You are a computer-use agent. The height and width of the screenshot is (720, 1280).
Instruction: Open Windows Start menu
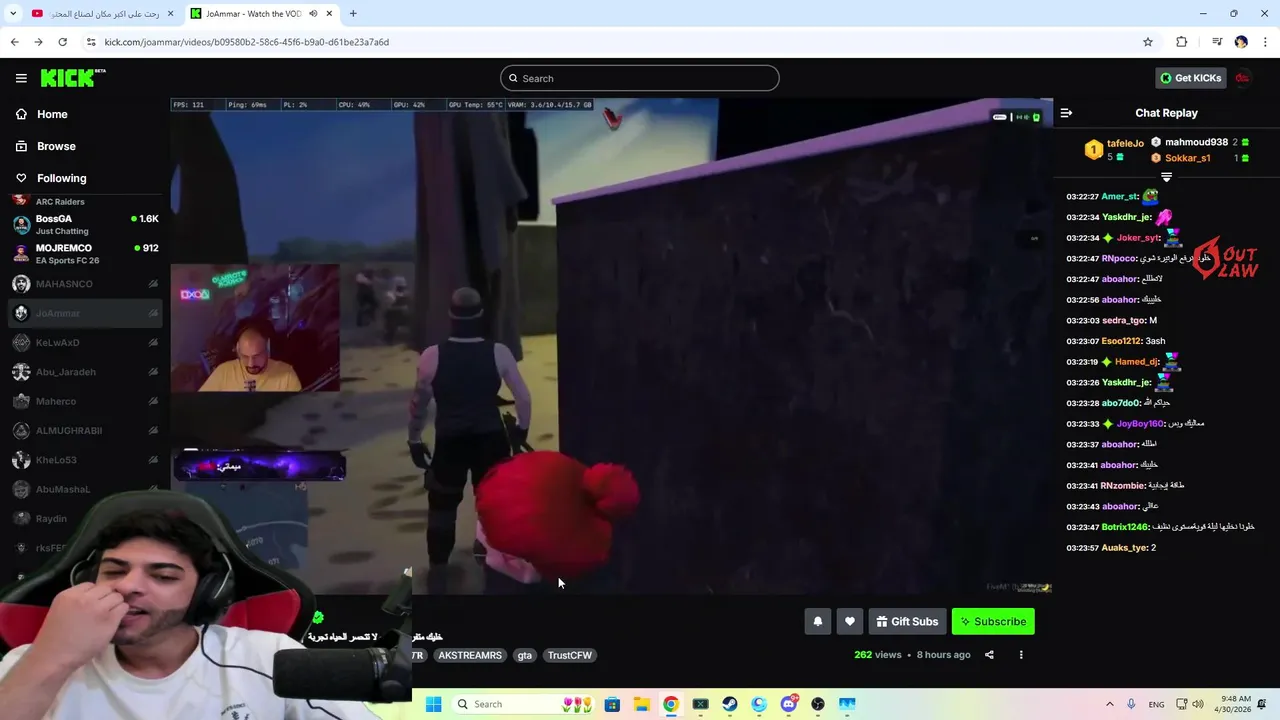tap(433, 704)
